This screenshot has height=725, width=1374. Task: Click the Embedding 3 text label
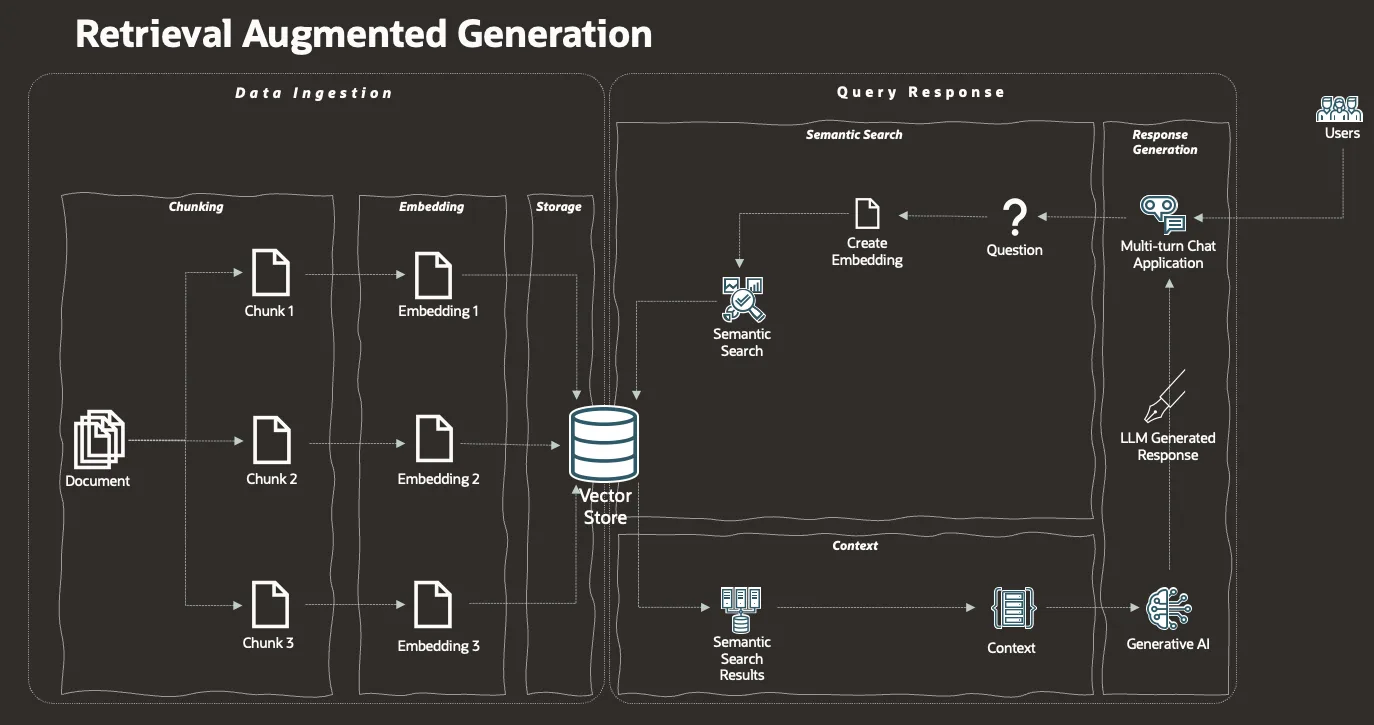click(x=438, y=646)
